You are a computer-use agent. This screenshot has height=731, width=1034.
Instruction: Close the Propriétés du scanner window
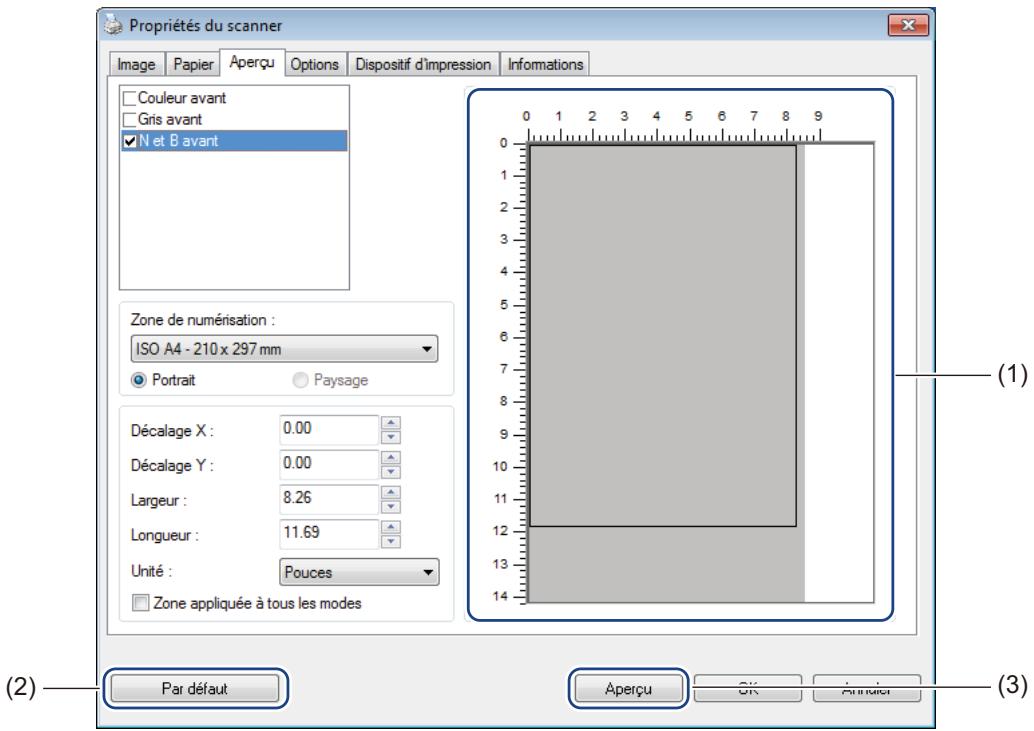pyautogui.click(x=908, y=25)
